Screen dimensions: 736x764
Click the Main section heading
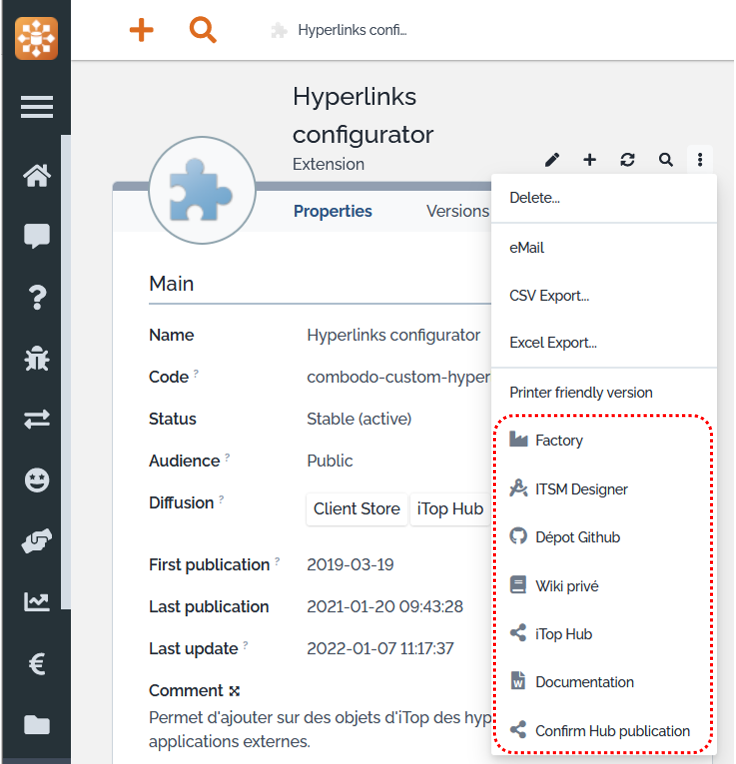click(x=171, y=284)
